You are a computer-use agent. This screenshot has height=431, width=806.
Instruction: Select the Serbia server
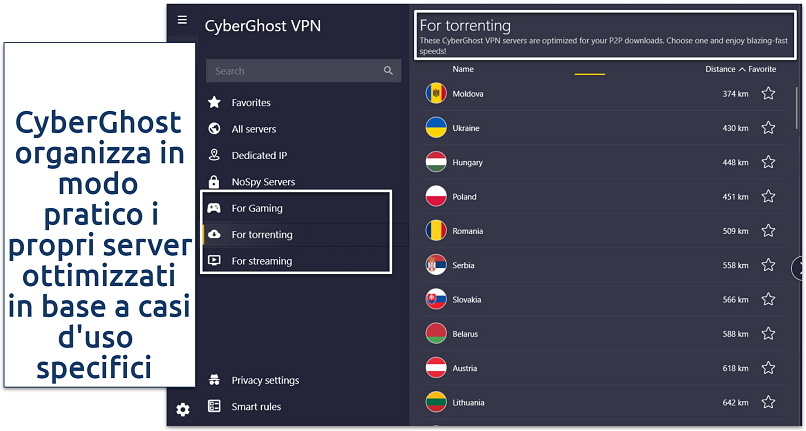(466, 266)
